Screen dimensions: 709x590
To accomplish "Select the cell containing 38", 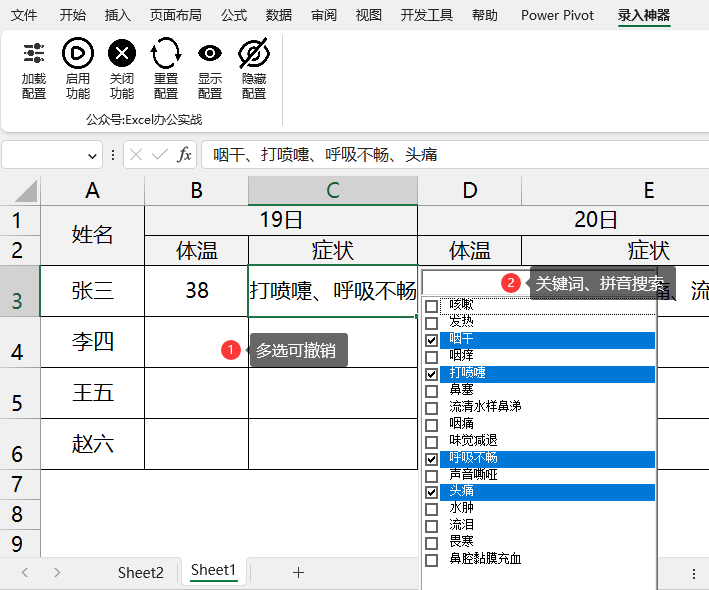I will point(196,291).
